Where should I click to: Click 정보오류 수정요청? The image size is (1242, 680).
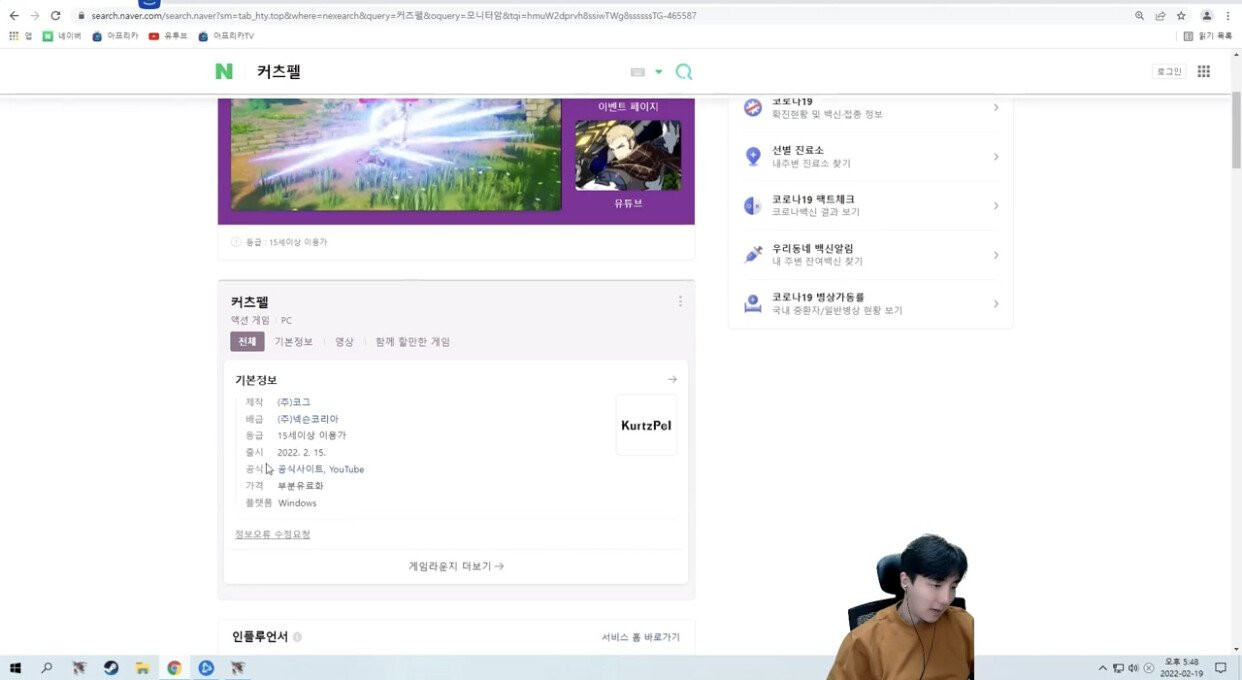point(272,535)
